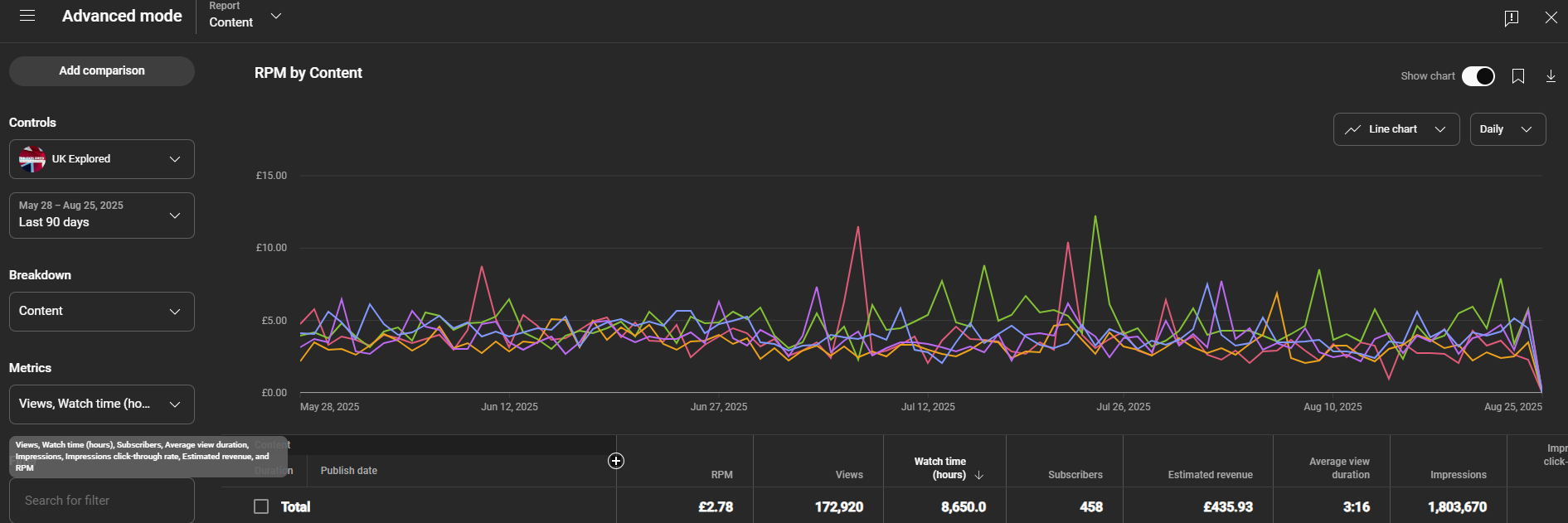Click the £0.00 y-axis label

[x=274, y=393]
